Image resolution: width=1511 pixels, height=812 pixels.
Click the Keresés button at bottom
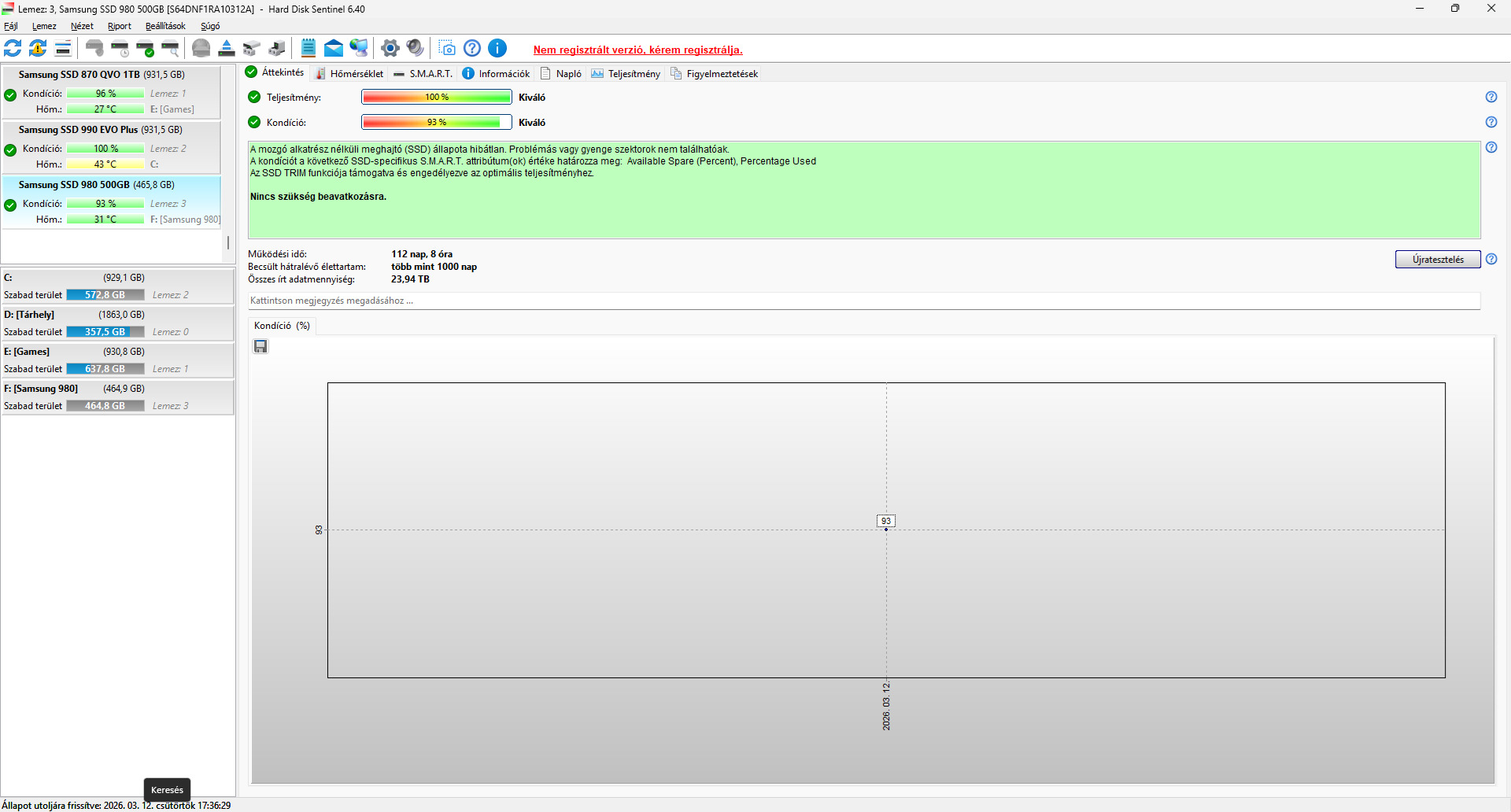pyautogui.click(x=167, y=789)
